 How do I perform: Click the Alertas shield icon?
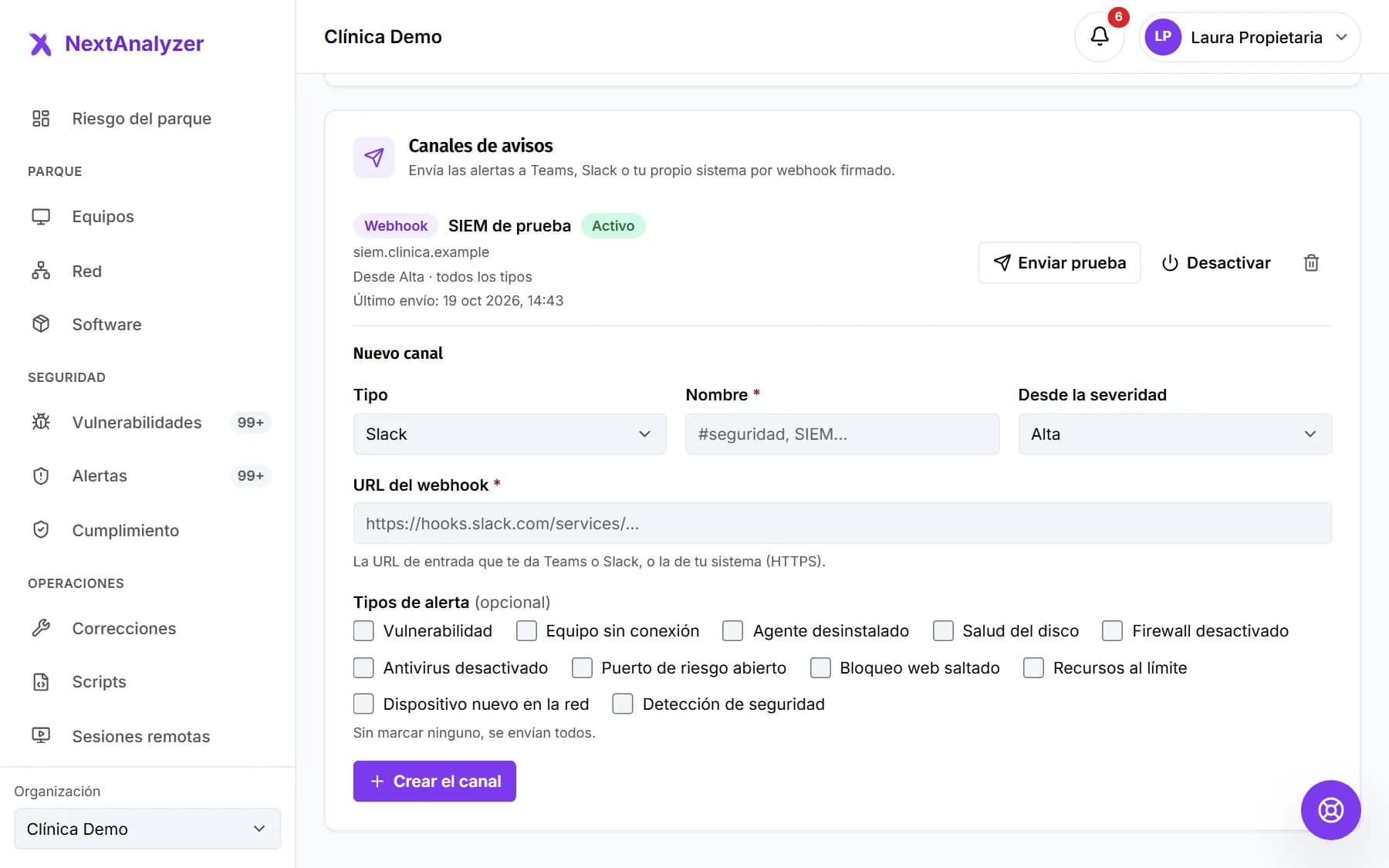point(41,476)
